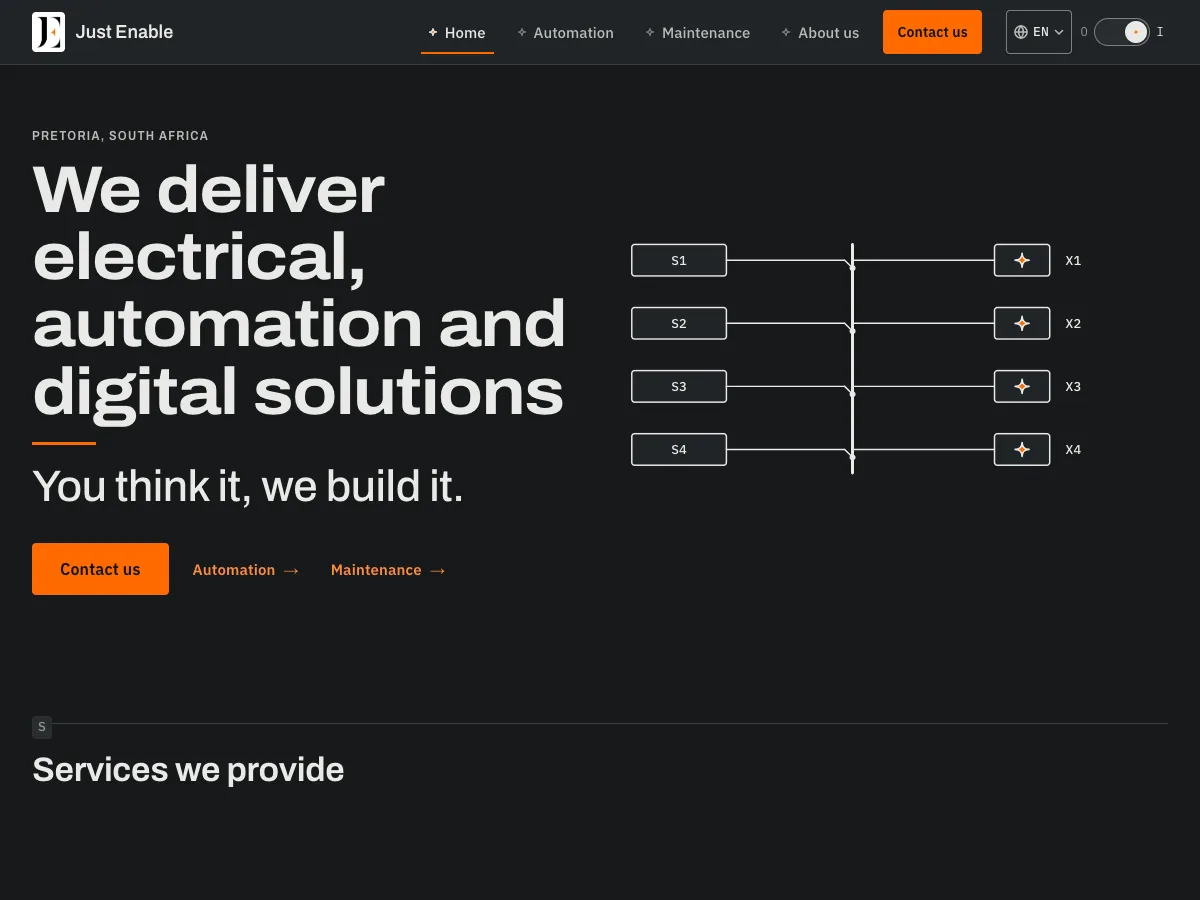The height and width of the screenshot is (900, 1200).
Task: Click the globe icon in language selector
Action: tap(1021, 32)
